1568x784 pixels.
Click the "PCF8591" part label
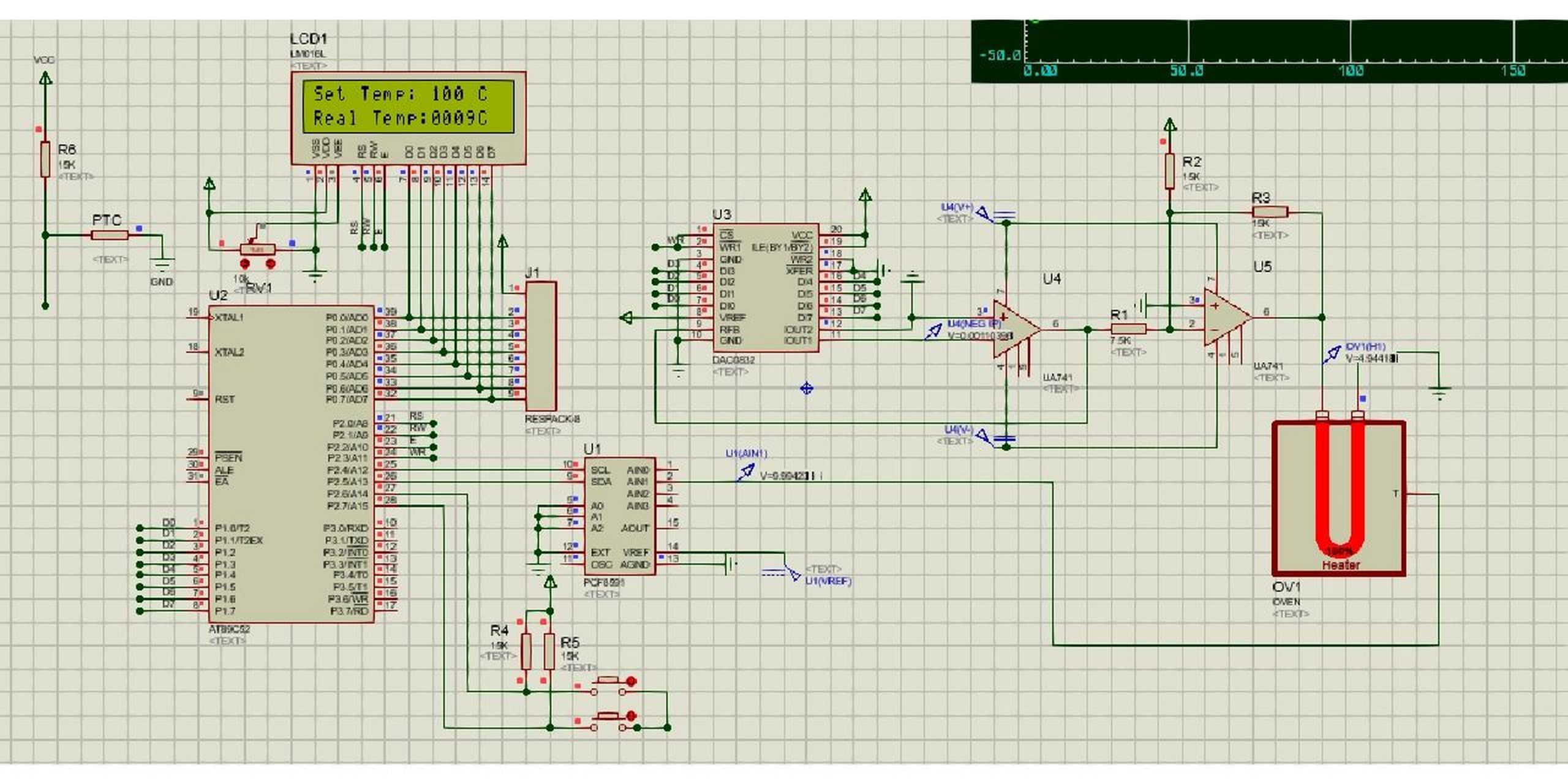604,583
